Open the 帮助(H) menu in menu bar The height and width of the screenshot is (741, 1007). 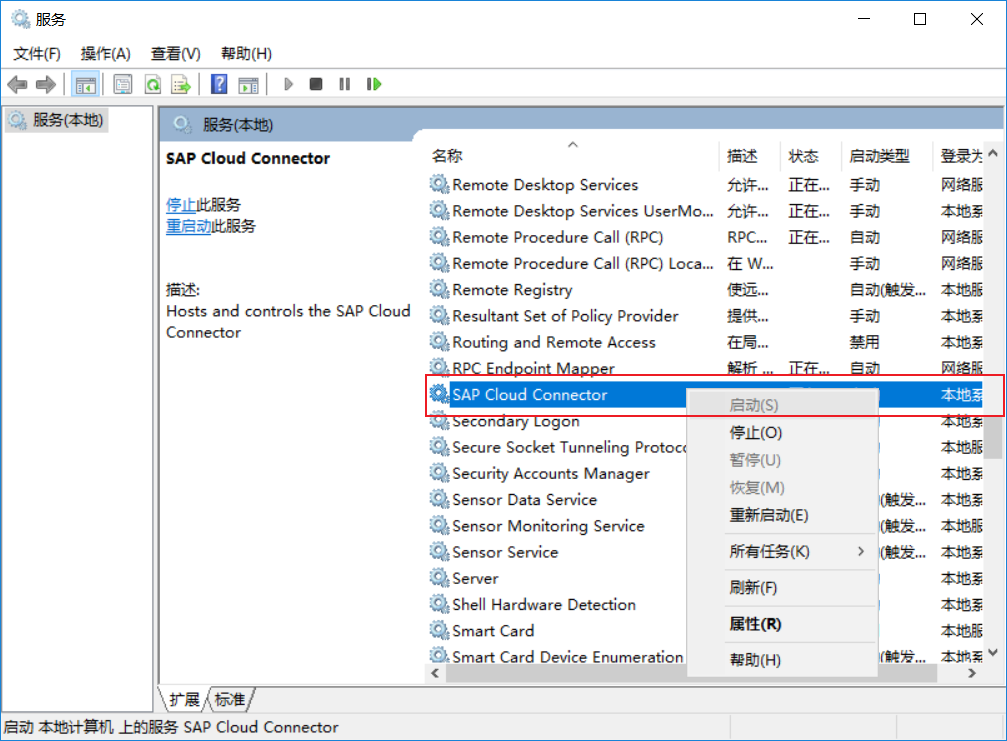[246, 53]
